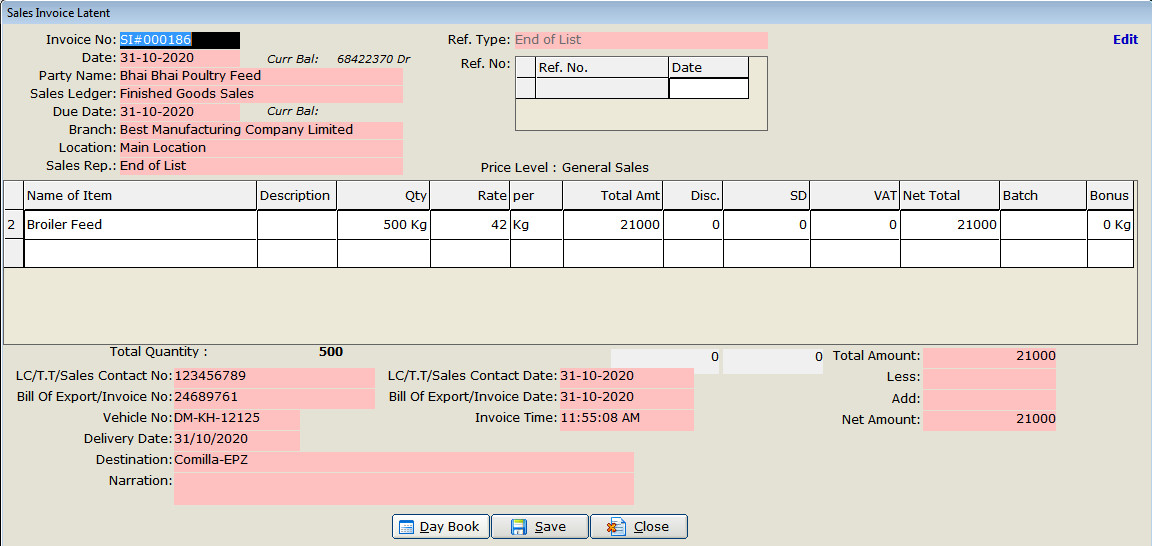Open the Sales Ledger field Finished Goods Sales
This screenshot has width=1152, height=546.
click(x=260, y=93)
